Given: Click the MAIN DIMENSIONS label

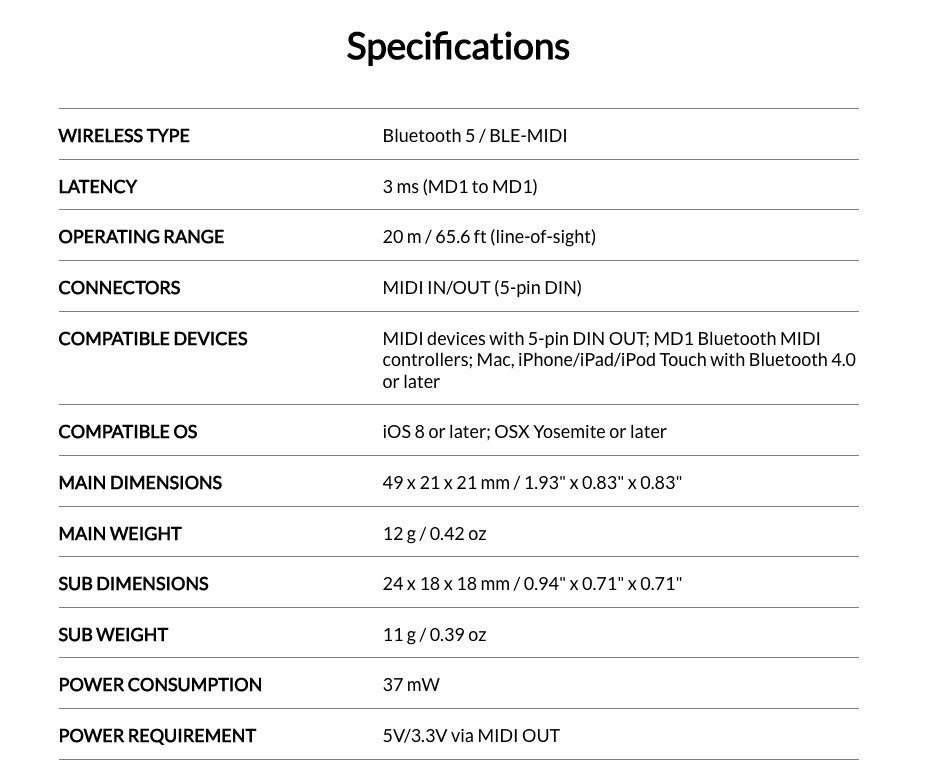Looking at the screenshot, I should (140, 483).
